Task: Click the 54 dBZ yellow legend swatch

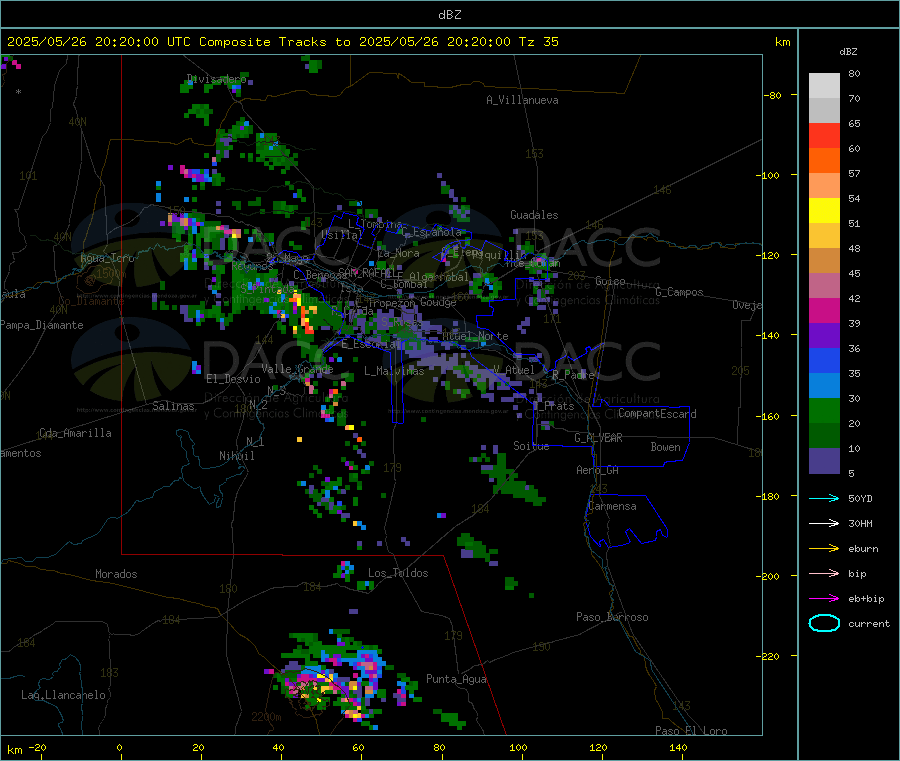Action: pyautogui.click(x=824, y=211)
